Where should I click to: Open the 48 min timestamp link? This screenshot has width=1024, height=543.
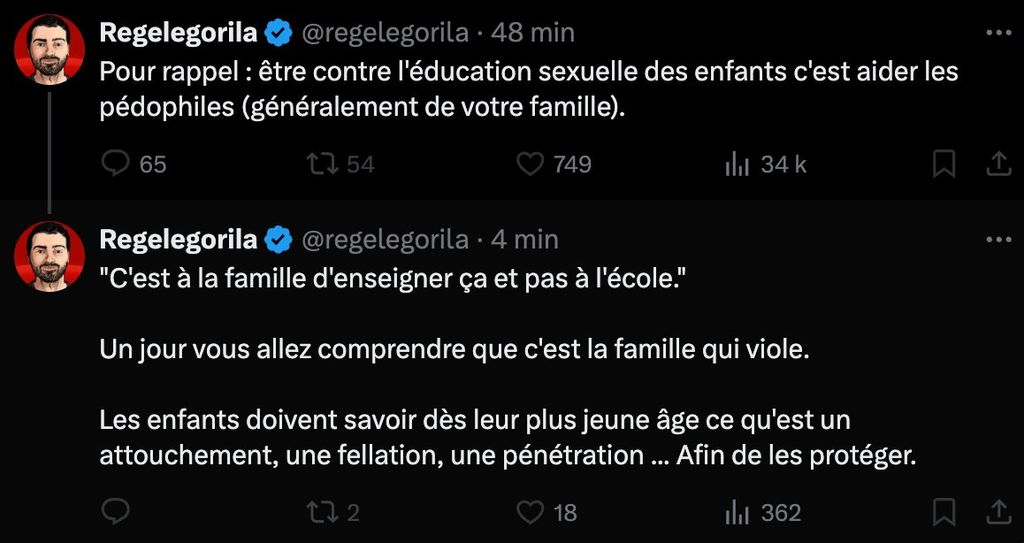(x=533, y=33)
